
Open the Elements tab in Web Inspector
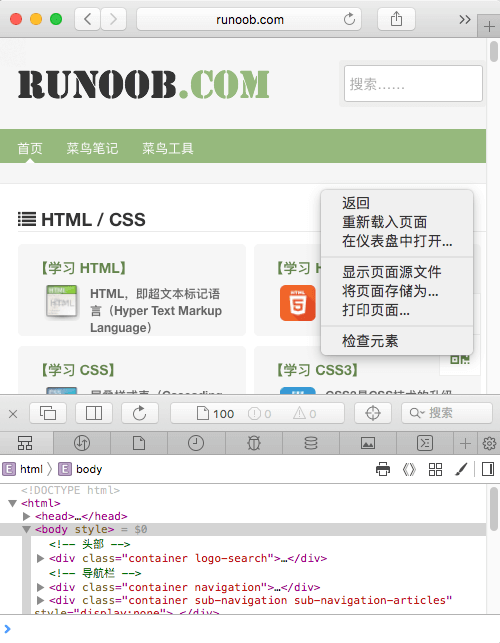tap(25, 443)
